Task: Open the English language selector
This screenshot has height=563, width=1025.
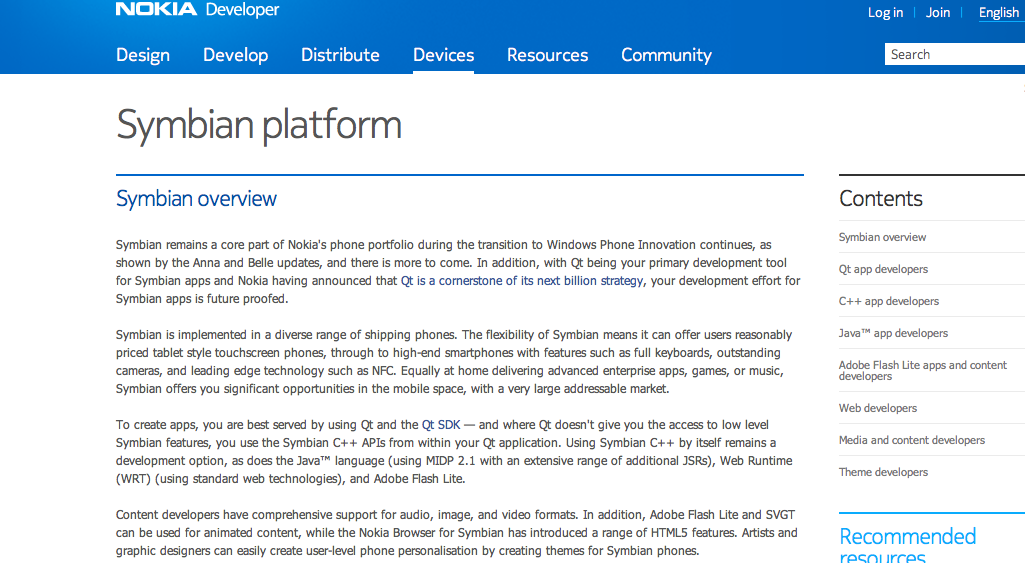Action: (x=998, y=13)
